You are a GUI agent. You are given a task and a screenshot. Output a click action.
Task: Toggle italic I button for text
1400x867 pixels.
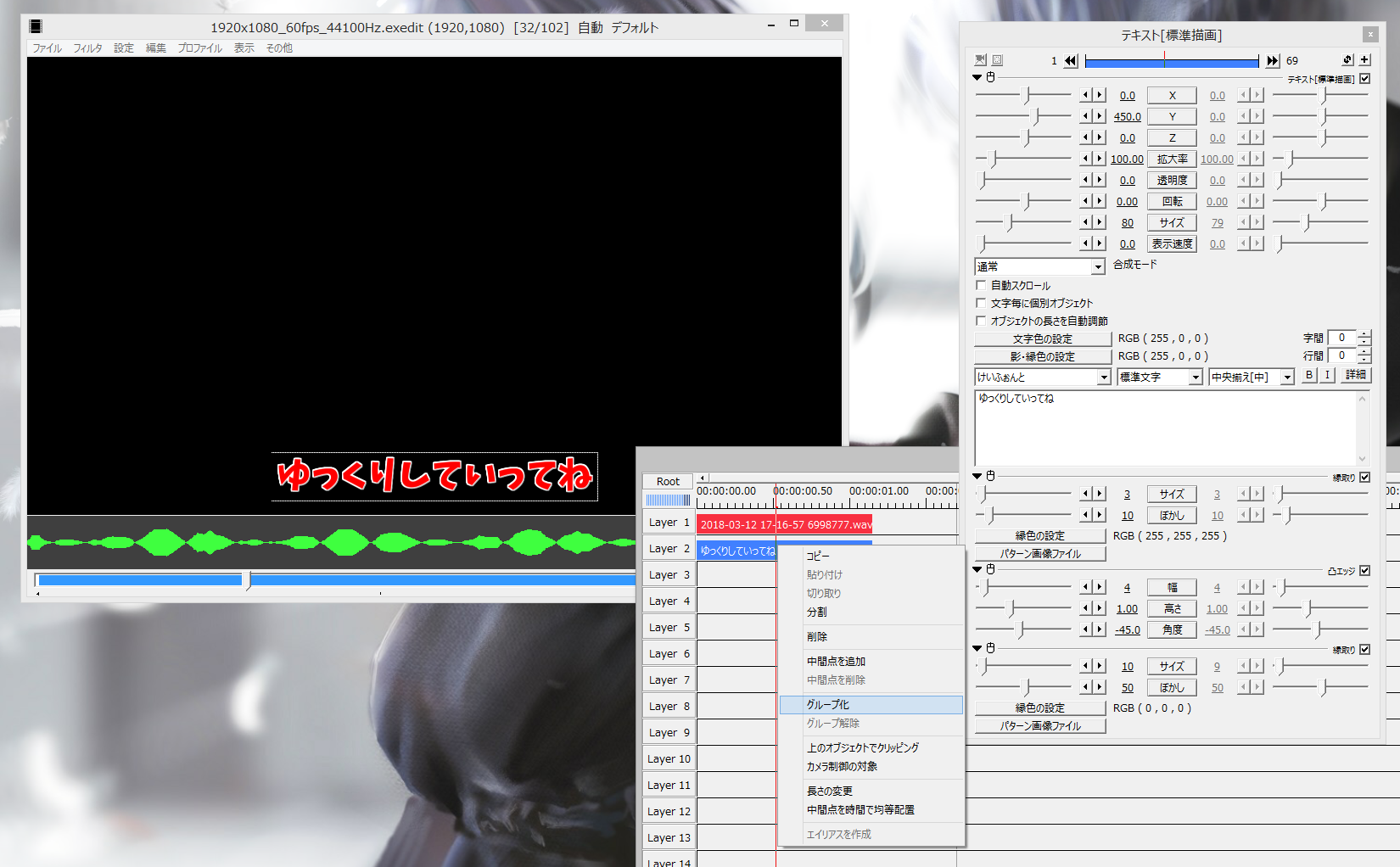point(1327,375)
